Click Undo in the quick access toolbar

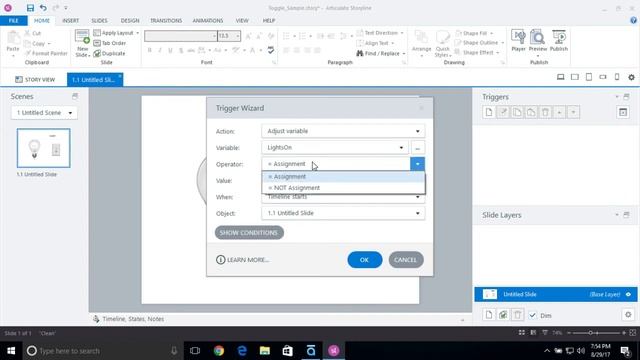(43, 8)
